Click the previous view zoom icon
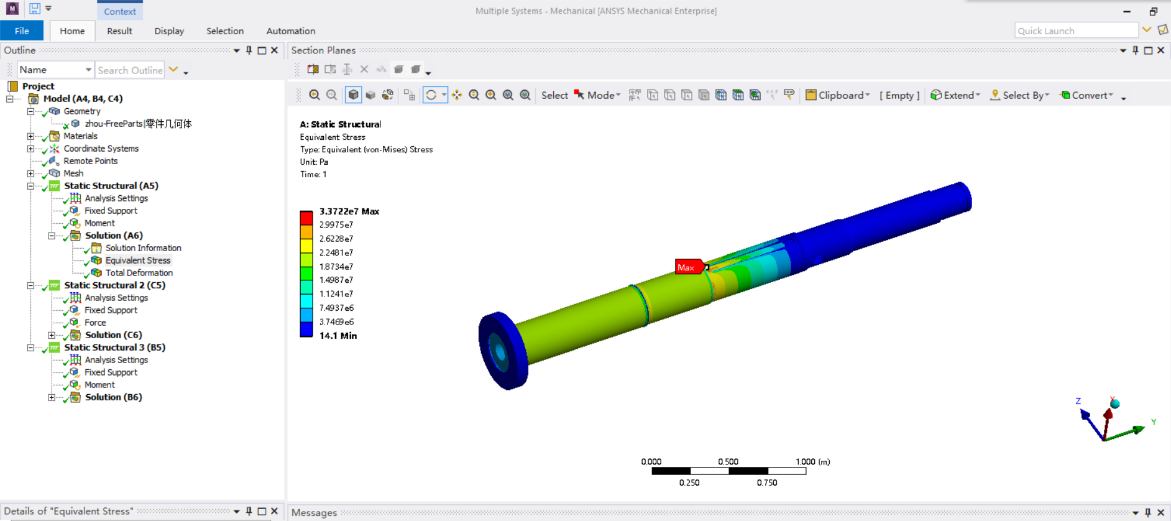The image size is (1171, 521). tap(314, 95)
